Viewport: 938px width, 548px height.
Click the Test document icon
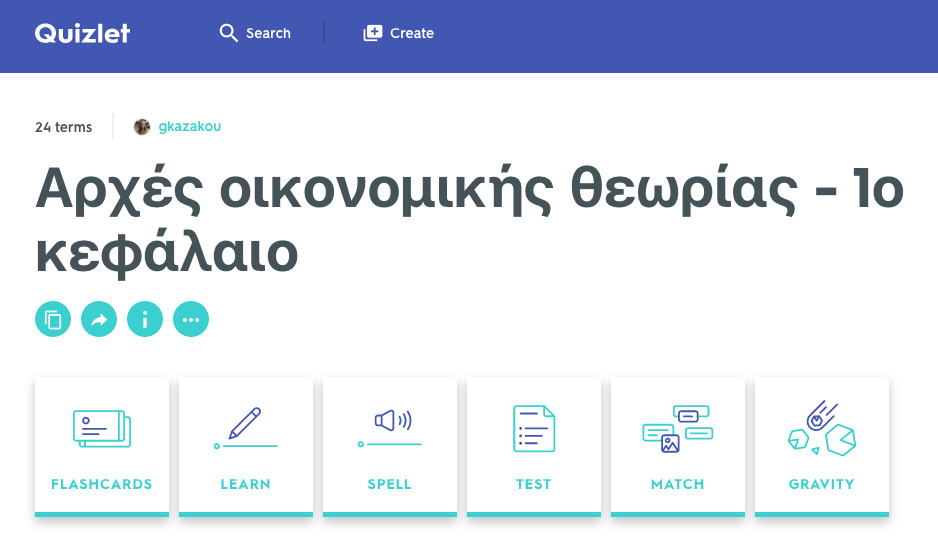pos(534,428)
